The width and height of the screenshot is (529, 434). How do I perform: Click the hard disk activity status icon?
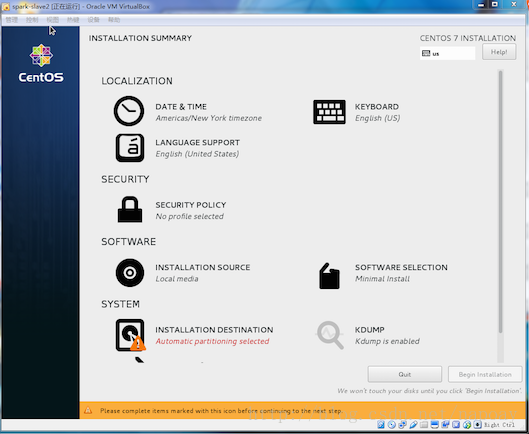(x=381, y=425)
